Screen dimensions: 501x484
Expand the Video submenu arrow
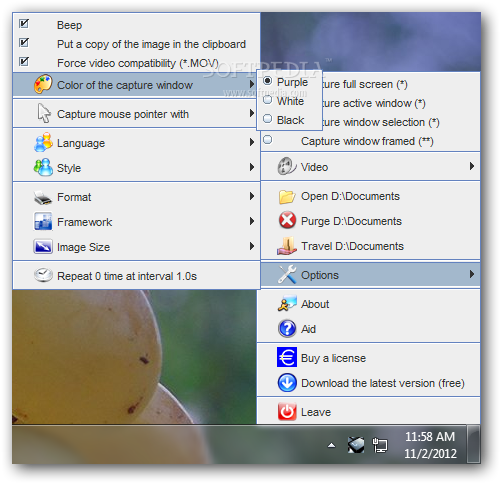point(472,166)
